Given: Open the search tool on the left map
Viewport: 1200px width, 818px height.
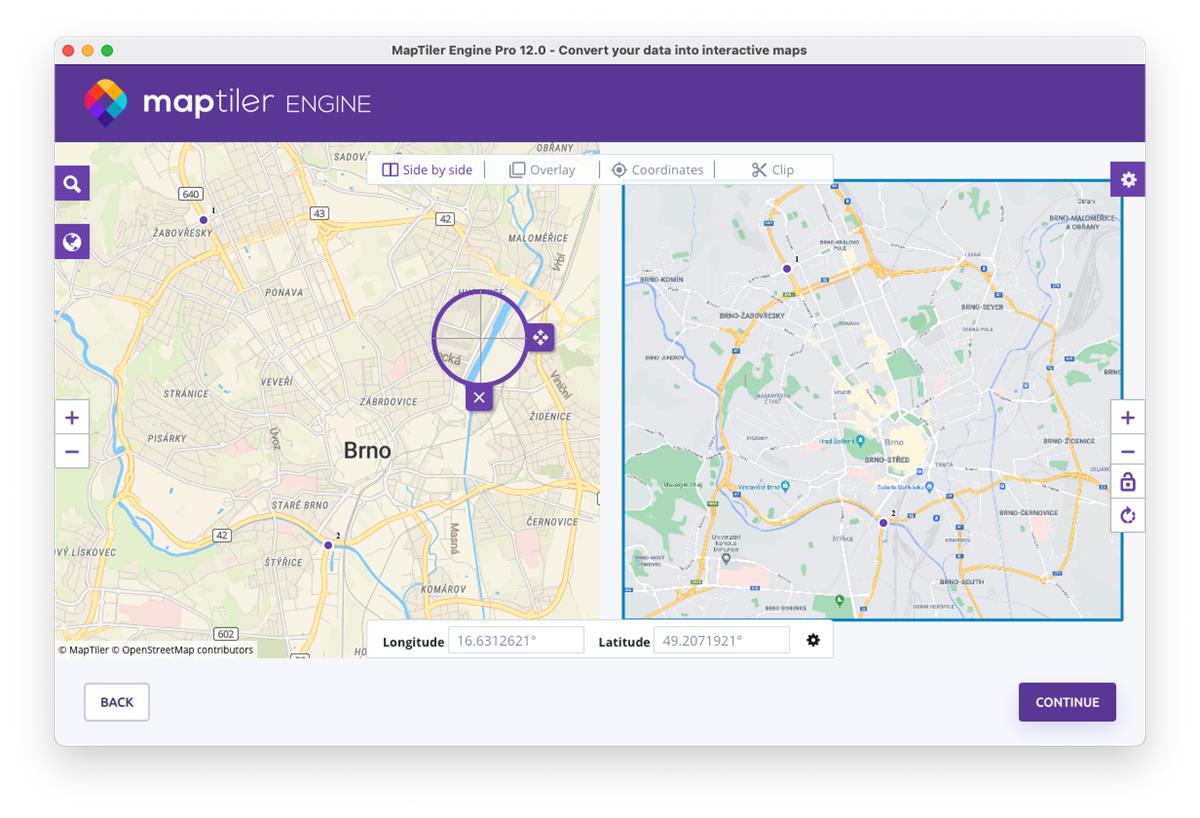Looking at the screenshot, I should (71, 183).
